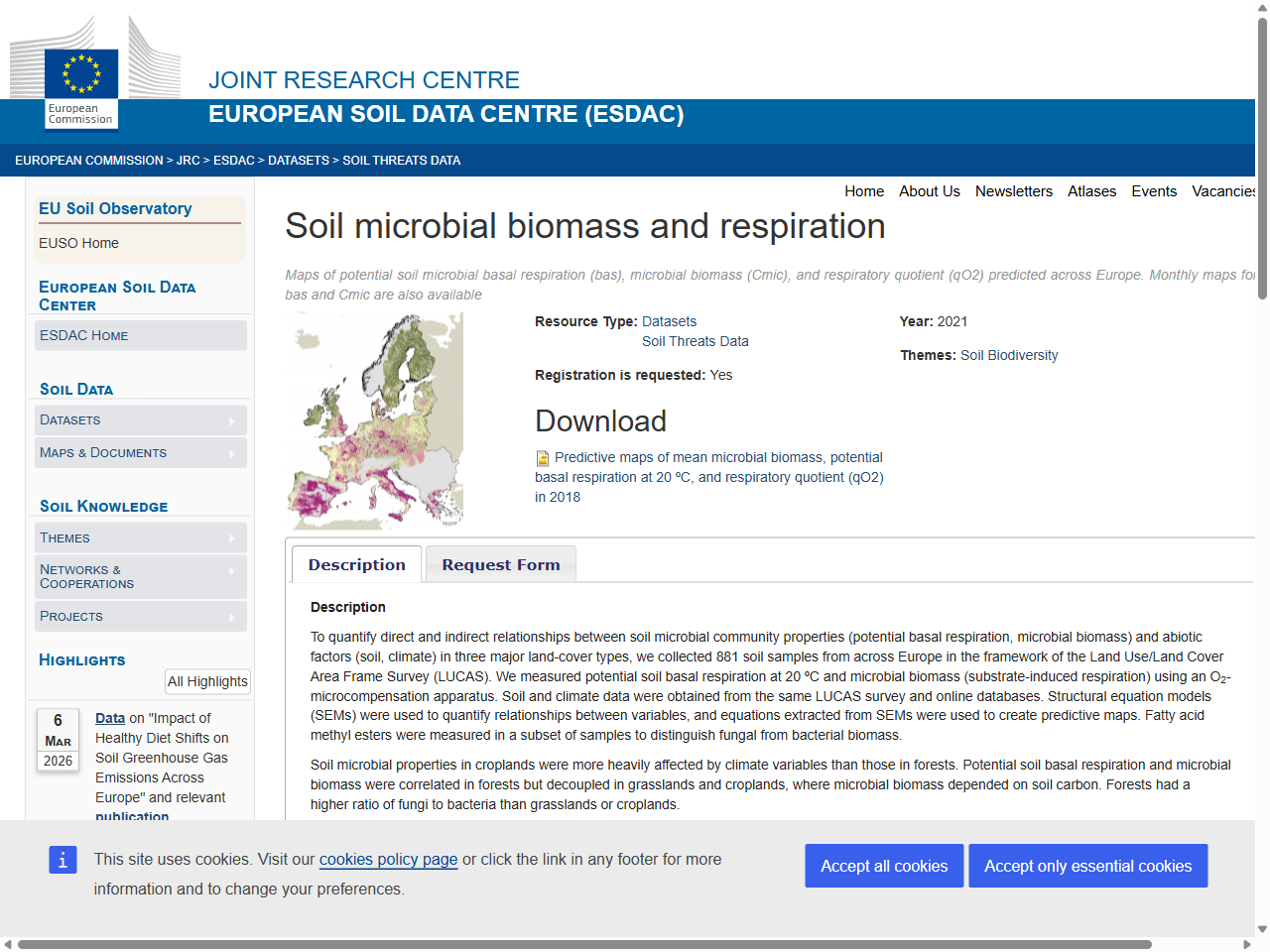Select the Description tab
The width and height of the screenshot is (1270, 952).
(x=356, y=565)
